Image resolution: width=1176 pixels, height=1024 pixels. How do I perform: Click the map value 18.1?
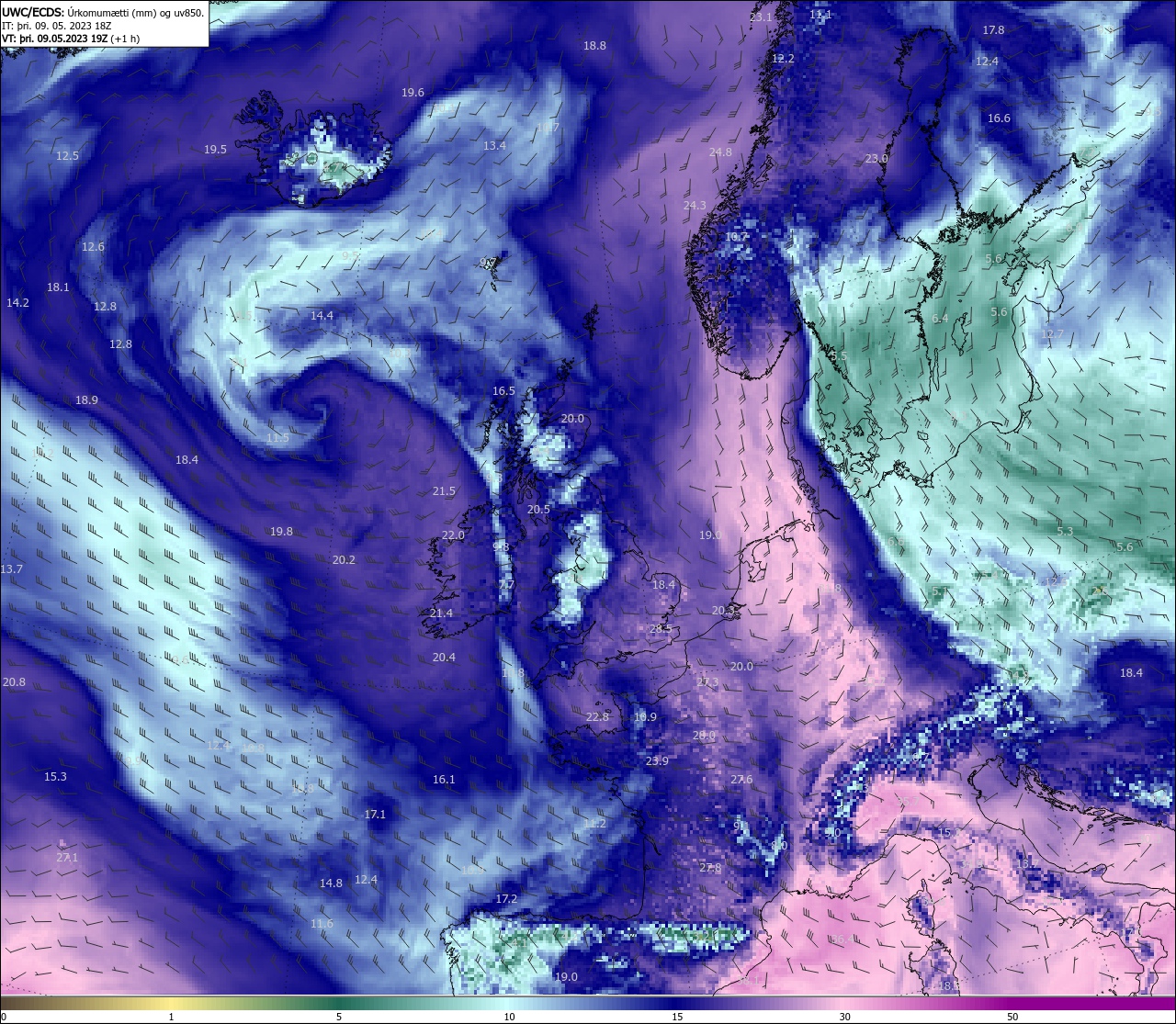pos(58,287)
